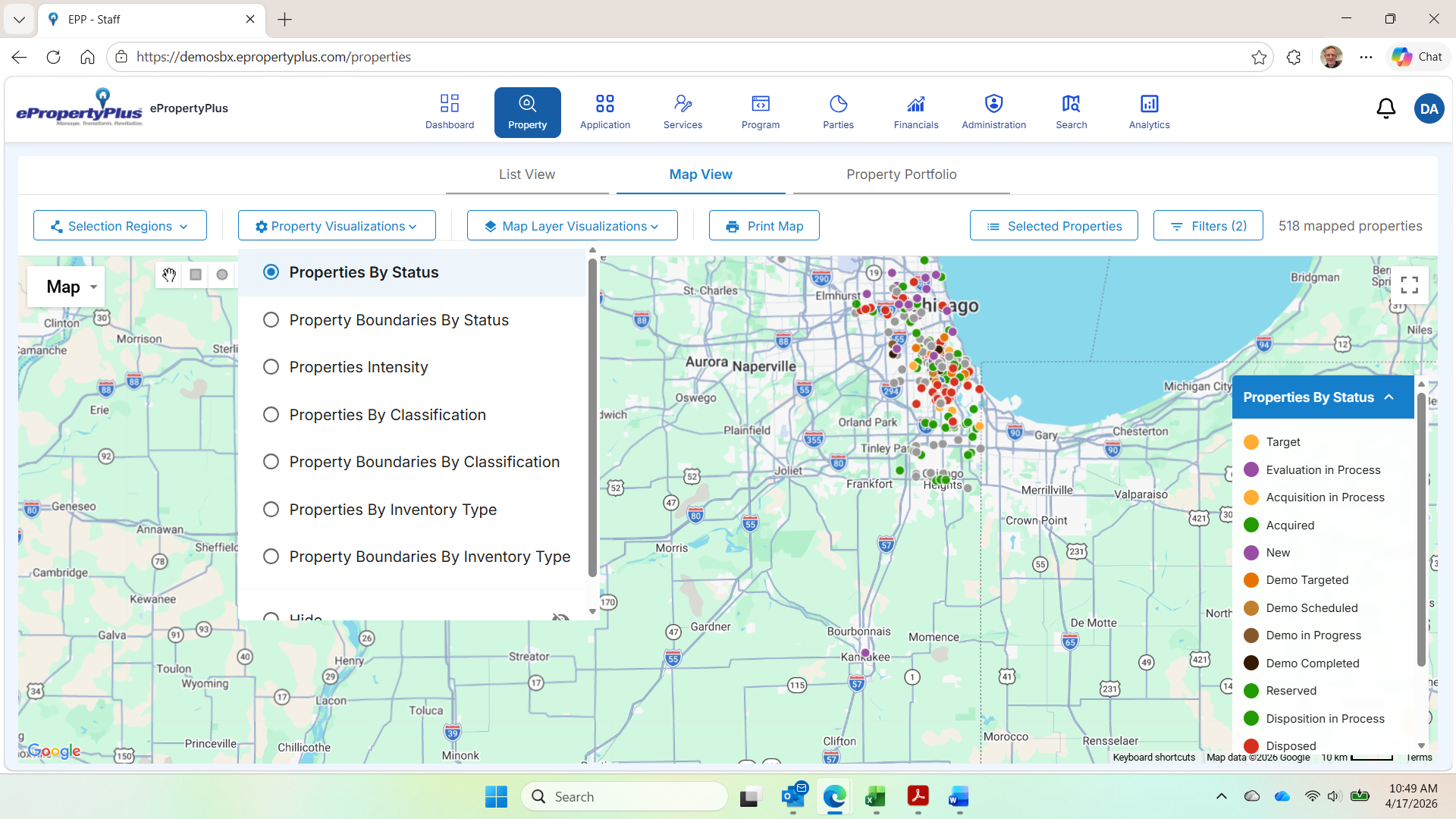
Task: Open the Property Portfolio tab
Action: click(901, 174)
